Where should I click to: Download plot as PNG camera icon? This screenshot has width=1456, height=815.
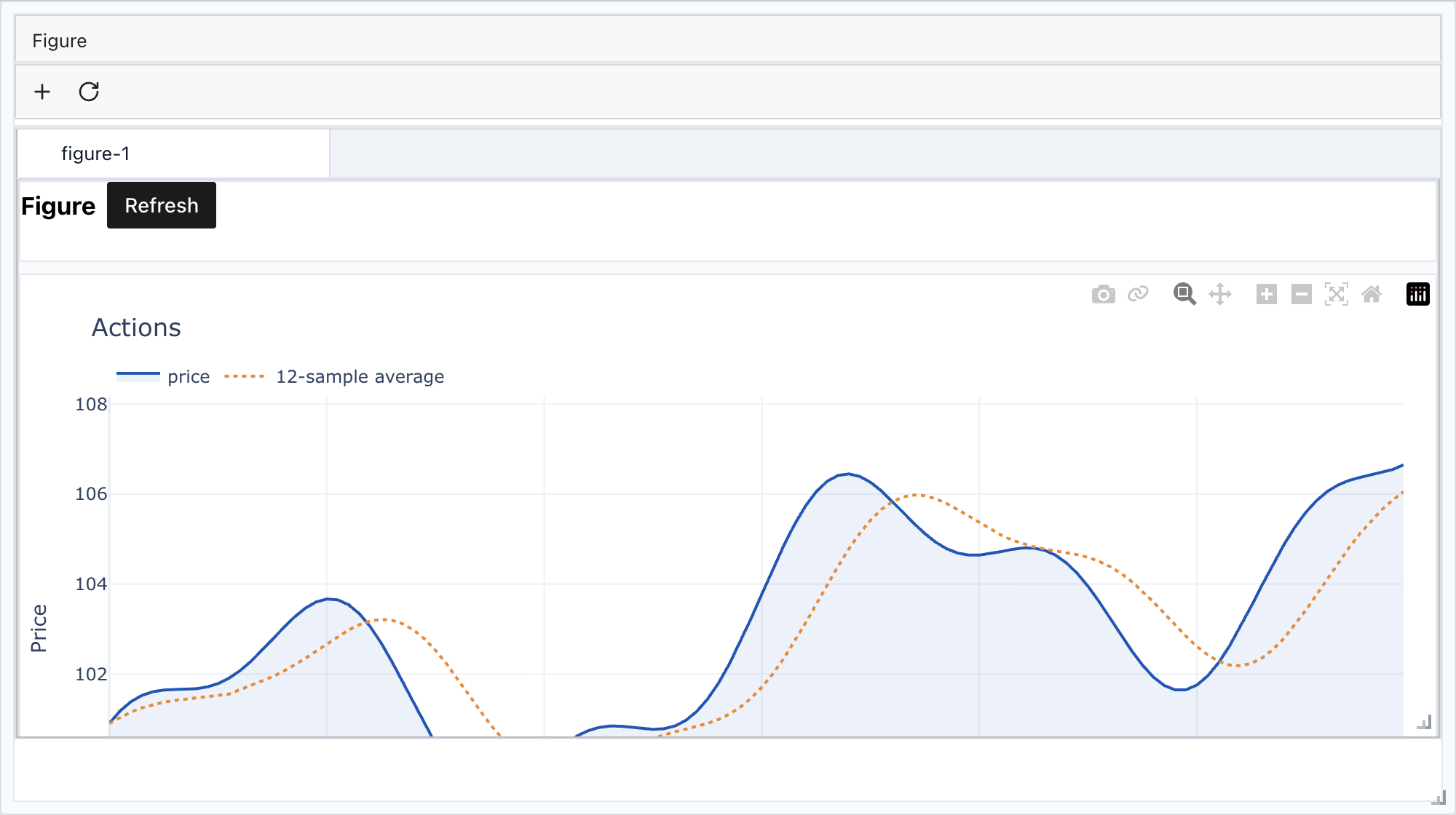tap(1104, 294)
